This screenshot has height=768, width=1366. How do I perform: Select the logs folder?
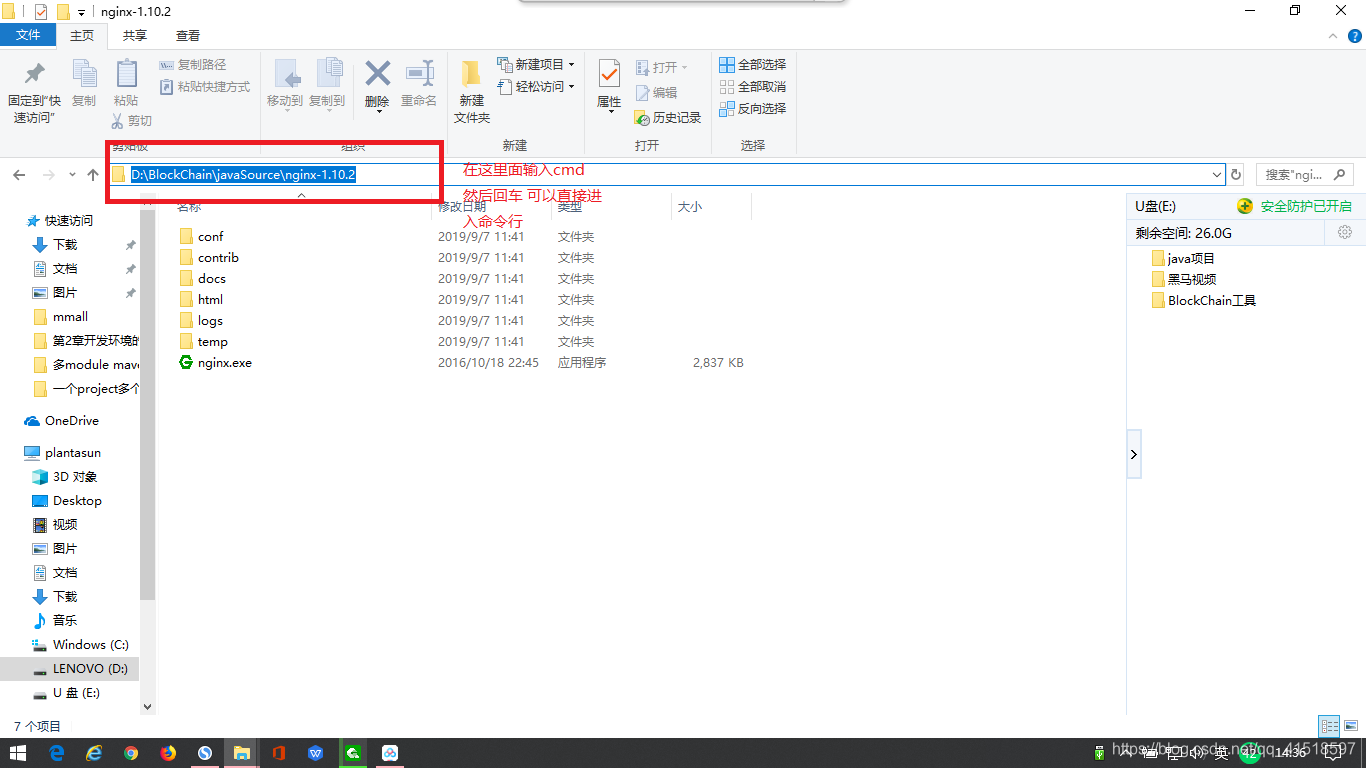(x=210, y=321)
